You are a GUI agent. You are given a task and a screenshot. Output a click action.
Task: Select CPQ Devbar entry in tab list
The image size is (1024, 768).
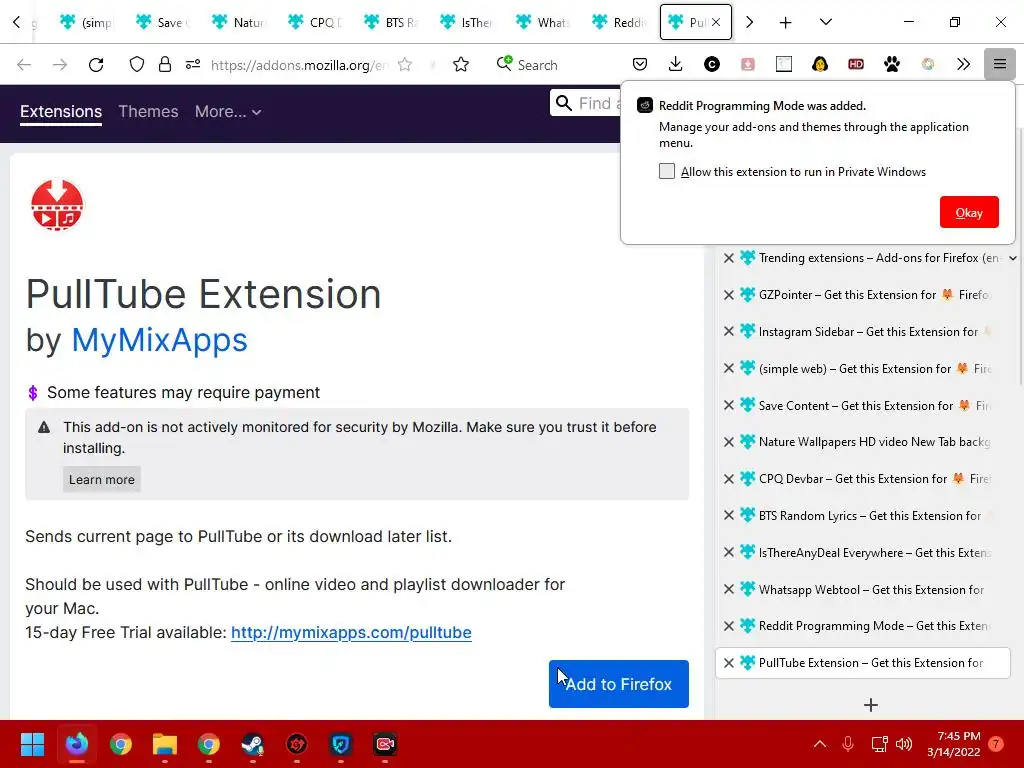(x=862, y=479)
